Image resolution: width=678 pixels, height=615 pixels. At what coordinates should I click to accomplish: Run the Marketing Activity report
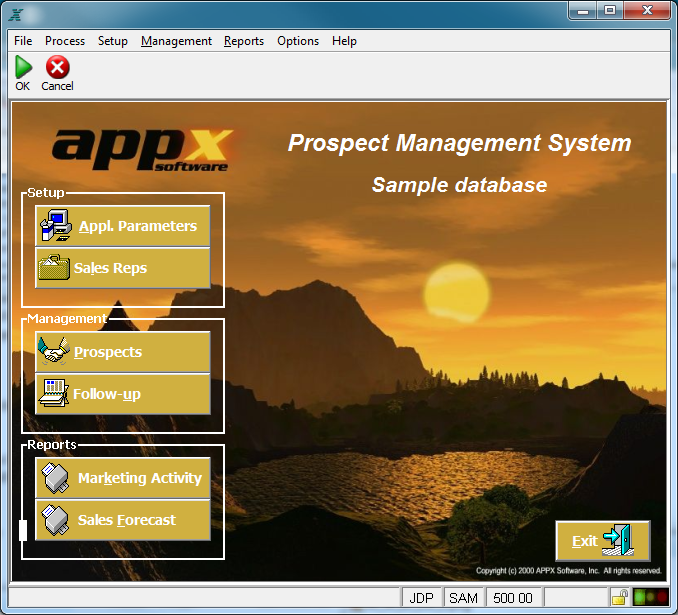tap(123, 477)
